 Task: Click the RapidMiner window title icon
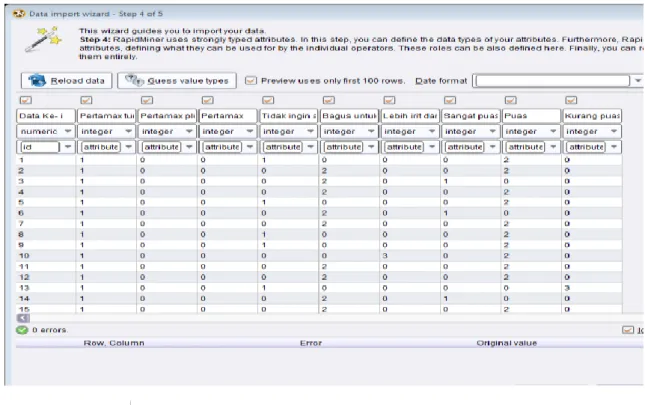(19, 14)
